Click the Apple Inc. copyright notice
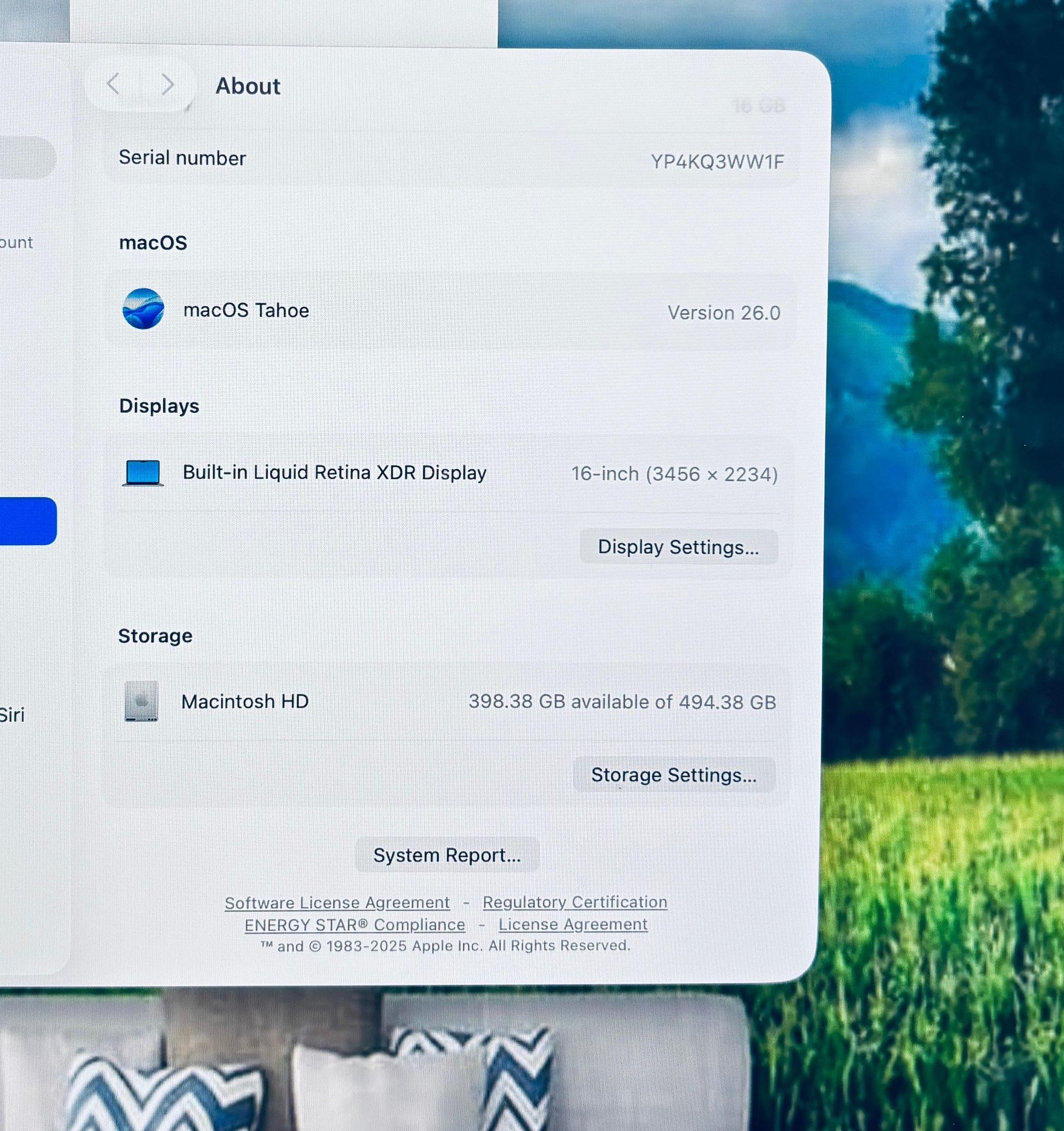Viewport: 1064px width, 1131px height. 445,946
